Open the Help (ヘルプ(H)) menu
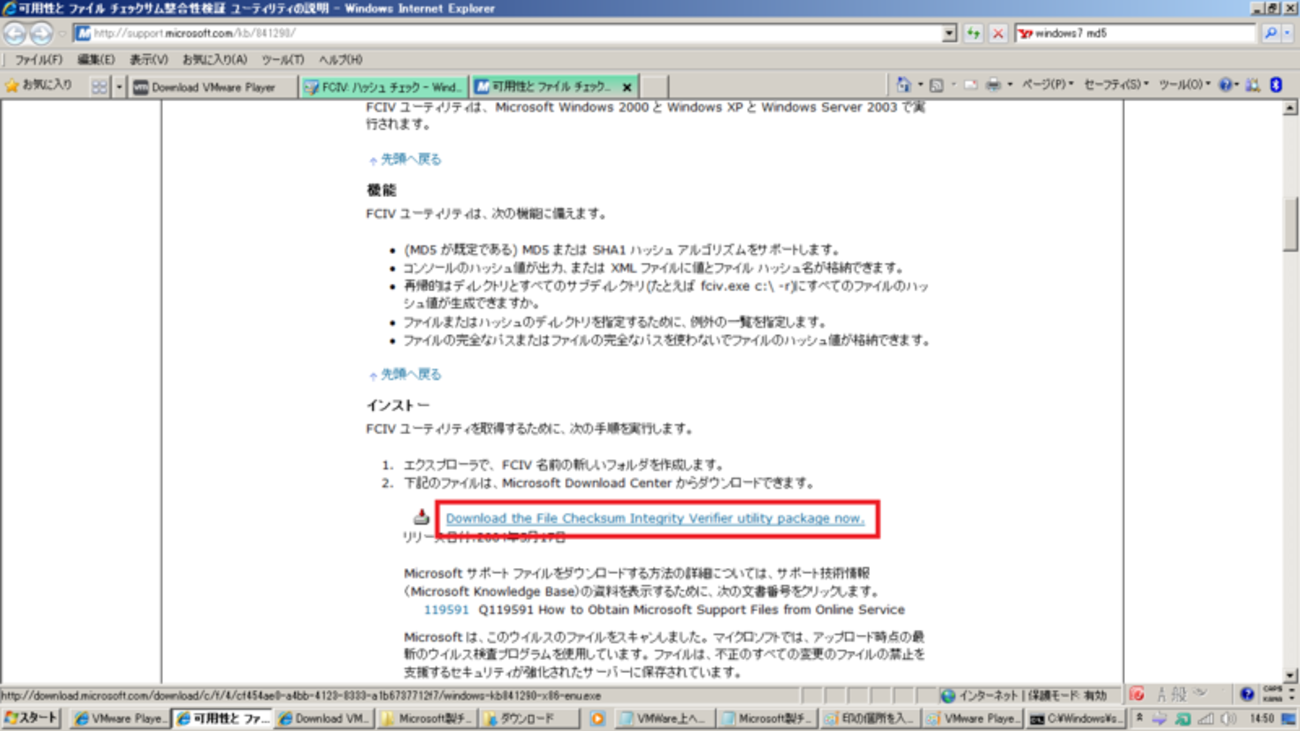Image resolution: width=1300 pixels, height=731 pixels. [x=340, y=60]
